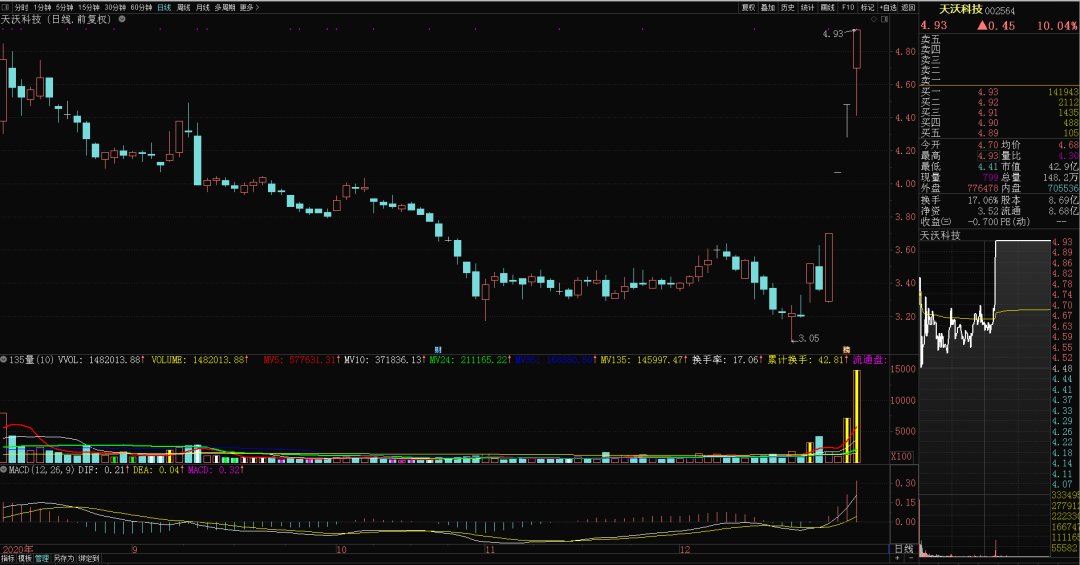
Task: Click the 外盘 776478 value
Action: point(983,188)
